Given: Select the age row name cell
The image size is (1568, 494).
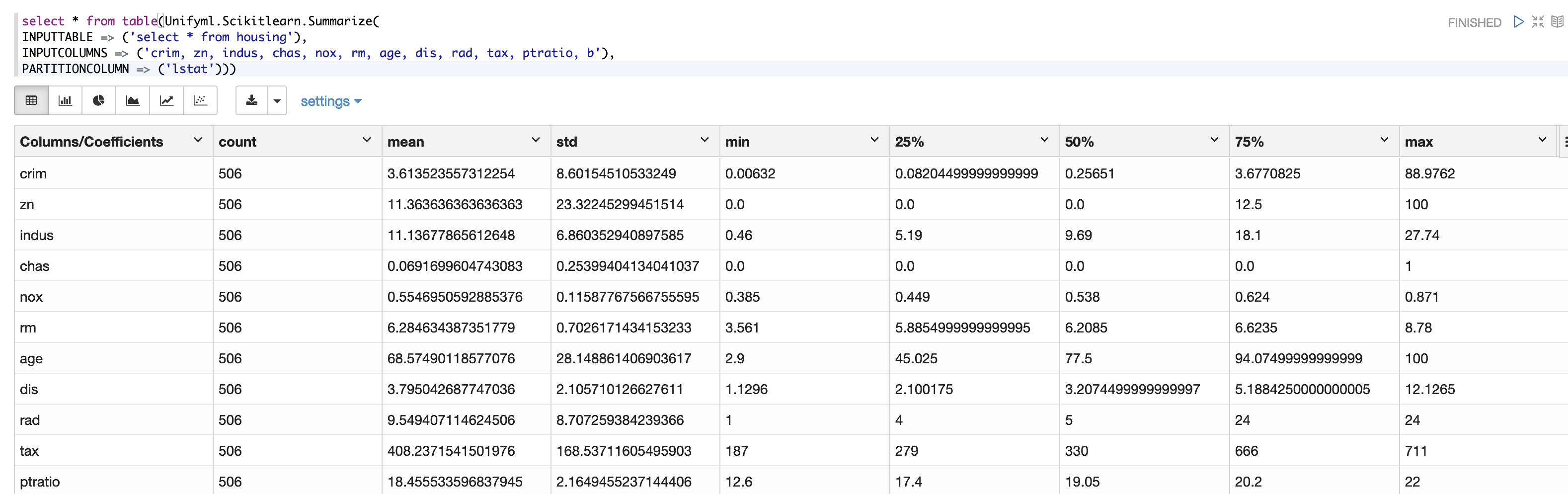Looking at the screenshot, I should [114, 358].
